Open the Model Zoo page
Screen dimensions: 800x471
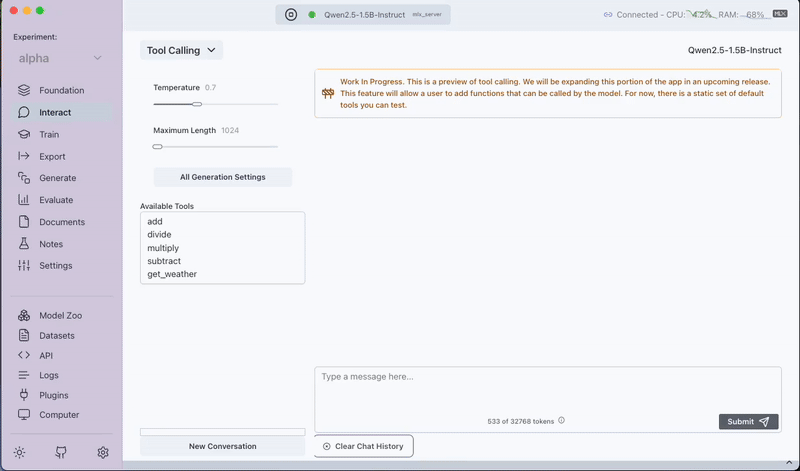(59, 315)
